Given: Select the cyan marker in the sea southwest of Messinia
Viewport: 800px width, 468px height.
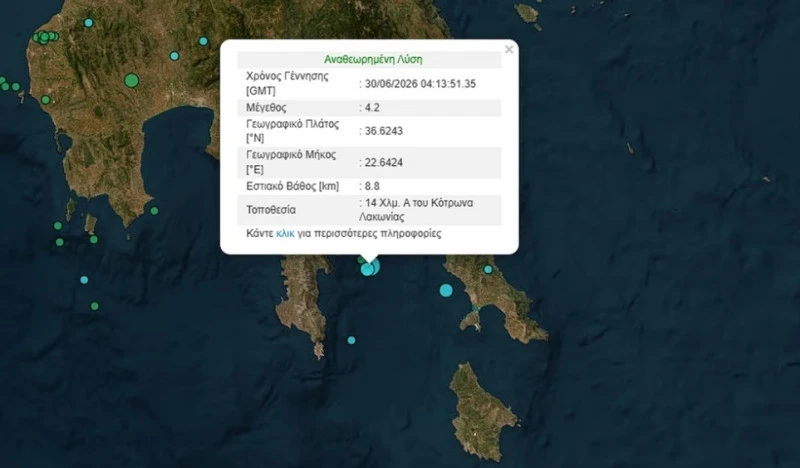Looking at the screenshot, I should tap(84, 280).
